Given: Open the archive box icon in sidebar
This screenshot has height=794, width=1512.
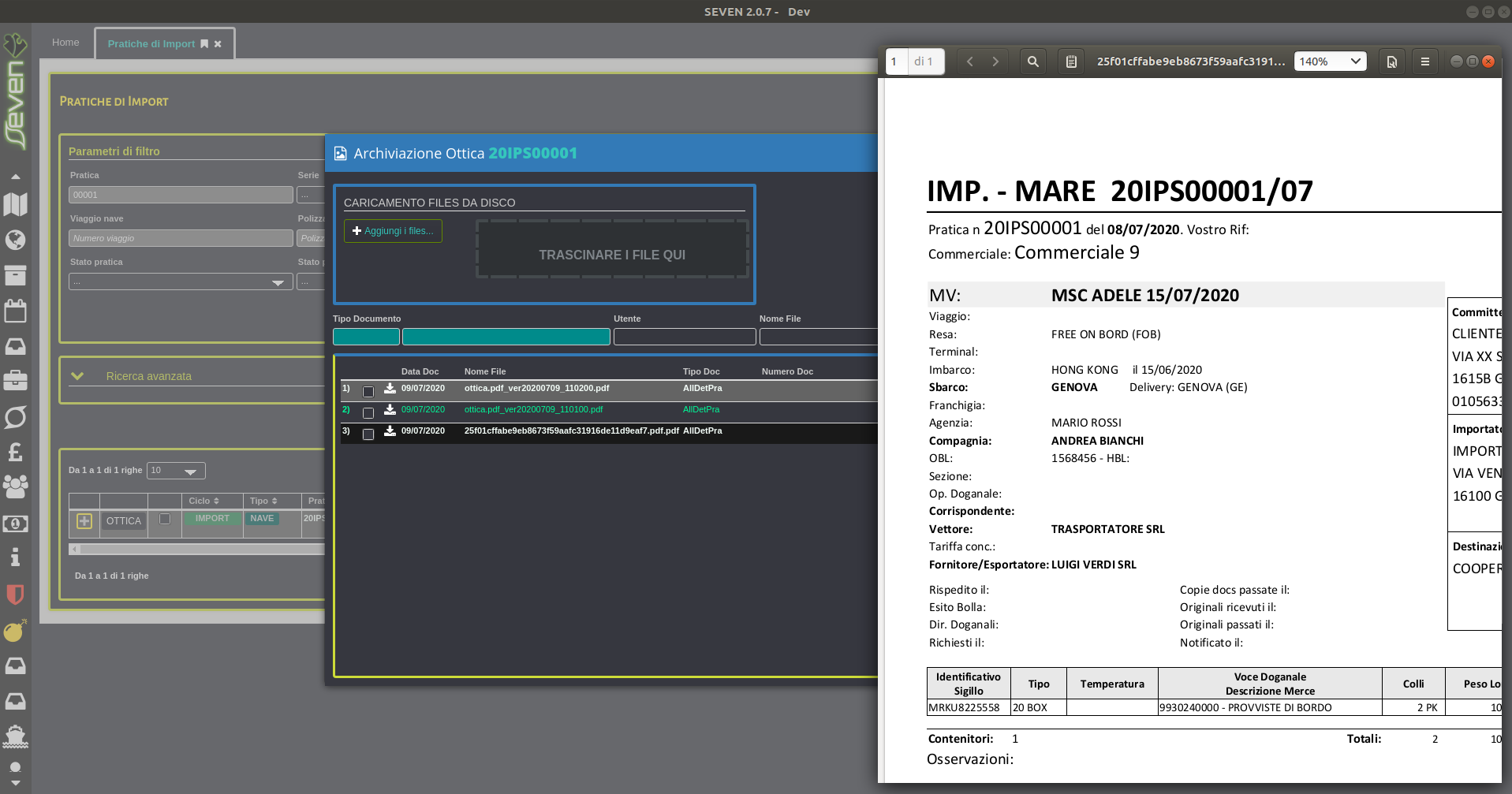Looking at the screenshot, I should click(x=15, y=275).
